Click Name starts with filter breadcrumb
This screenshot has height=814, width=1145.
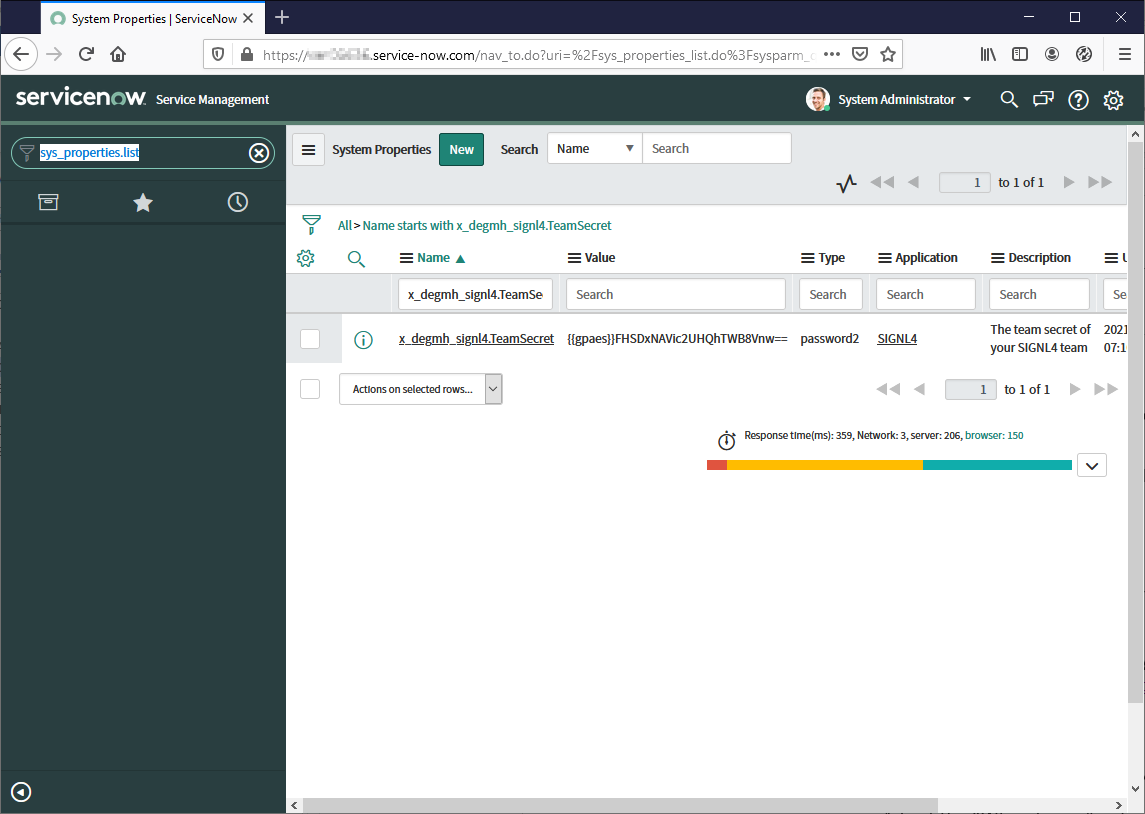pyautogui.click(x=487, y=226)
